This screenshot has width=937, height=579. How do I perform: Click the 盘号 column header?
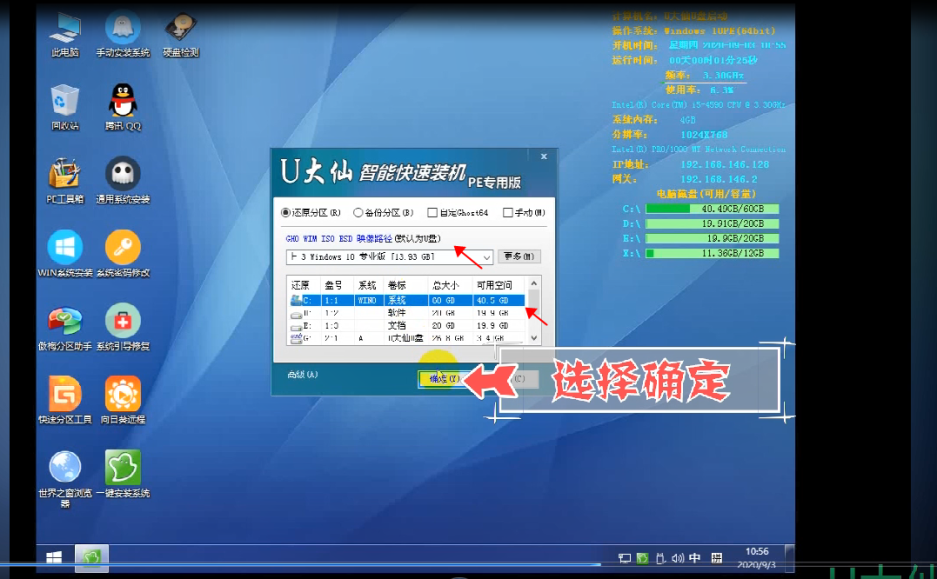(336, 285)
